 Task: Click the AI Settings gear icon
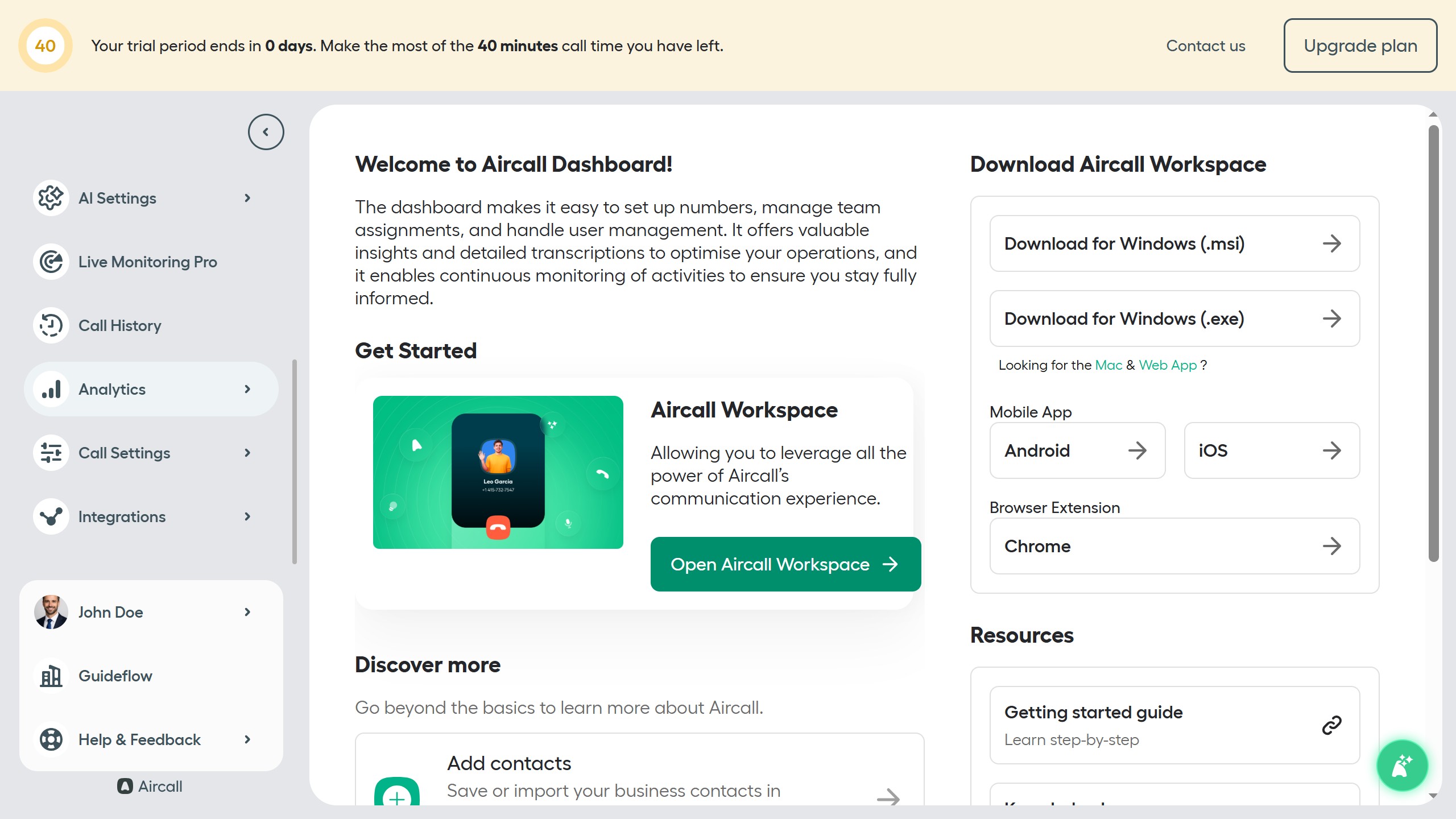pos(51,198)
